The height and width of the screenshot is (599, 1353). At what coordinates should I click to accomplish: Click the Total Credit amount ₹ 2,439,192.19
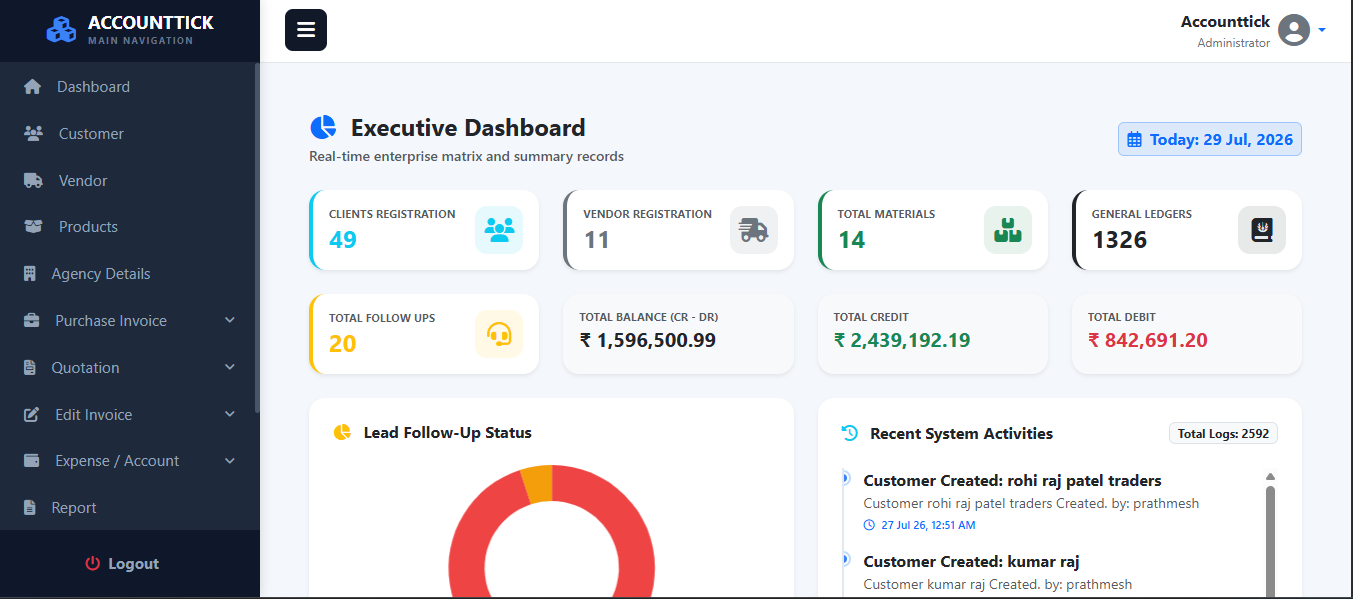point(902,340)
